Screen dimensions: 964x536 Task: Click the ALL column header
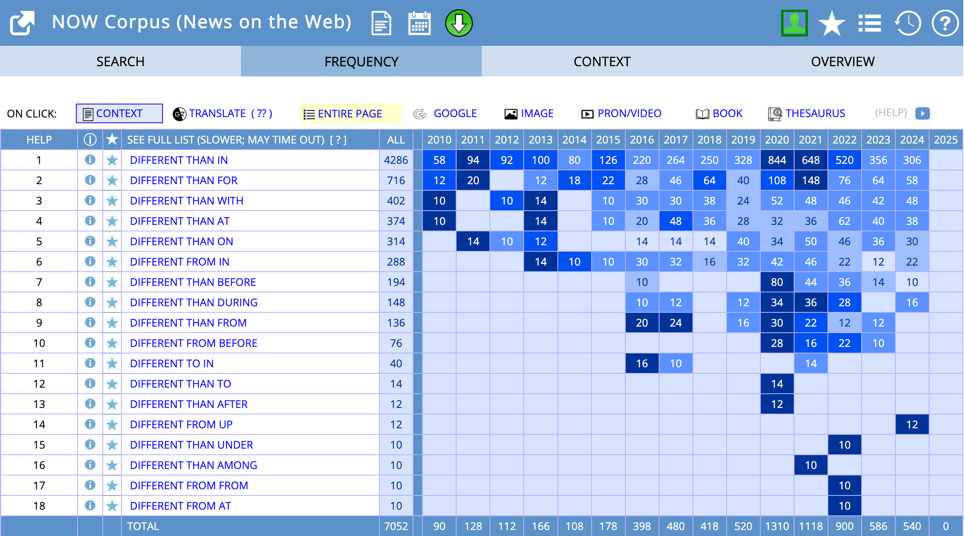pyautogui.click(x=396, y=140)
